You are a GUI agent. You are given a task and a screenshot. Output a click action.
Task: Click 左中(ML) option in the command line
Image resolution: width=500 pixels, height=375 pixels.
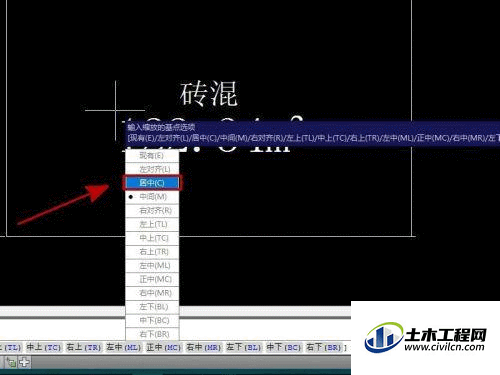[x=124, y=347]
